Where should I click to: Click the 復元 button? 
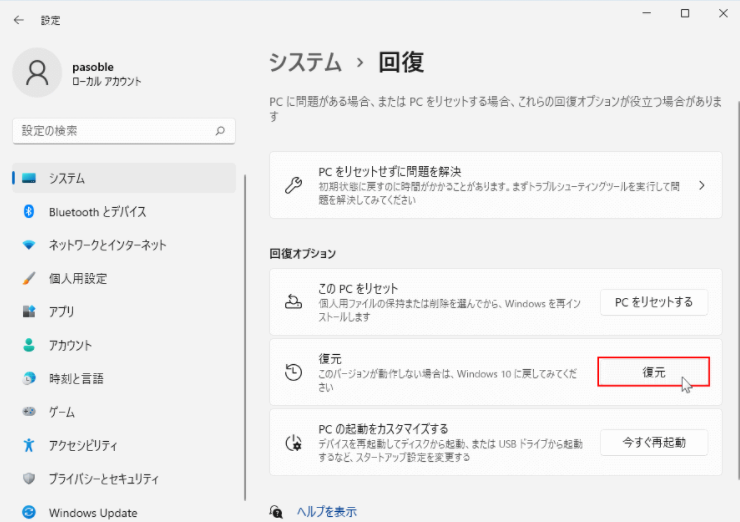point(653,372)
